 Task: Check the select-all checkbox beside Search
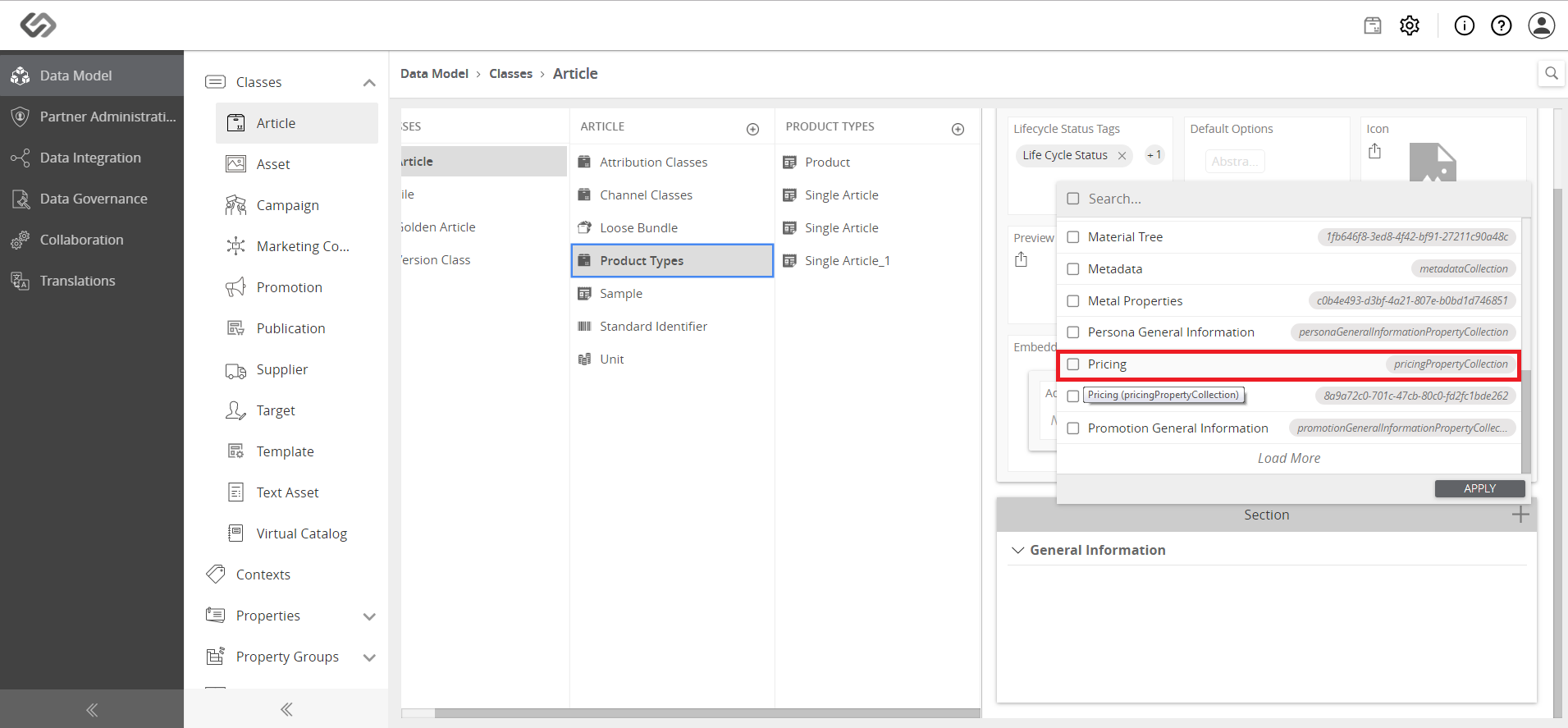[1072, 199]
